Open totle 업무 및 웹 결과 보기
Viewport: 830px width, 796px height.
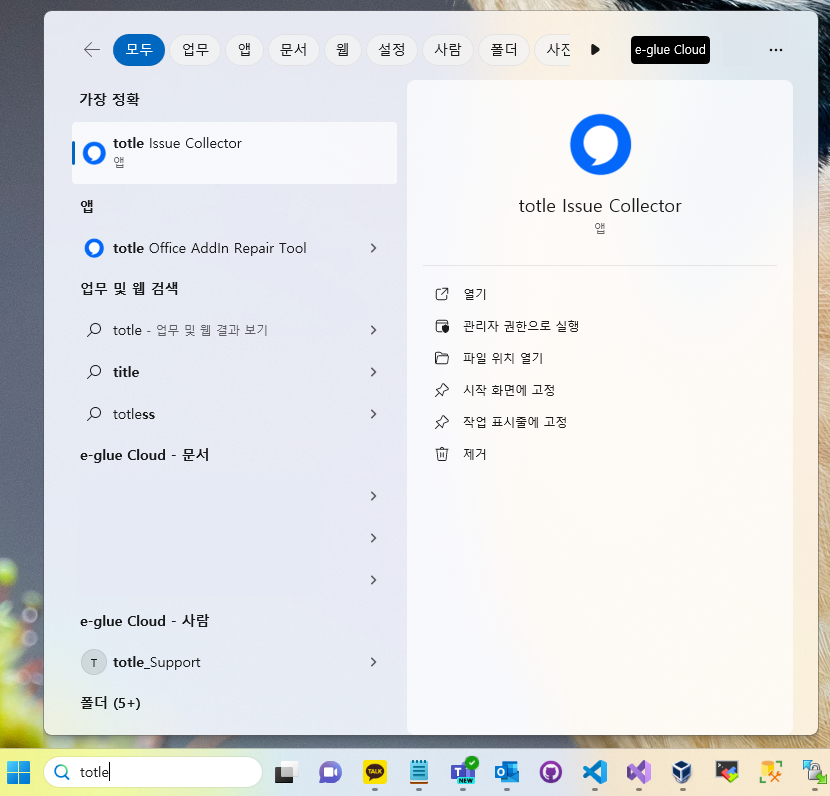tap(234, 330)
